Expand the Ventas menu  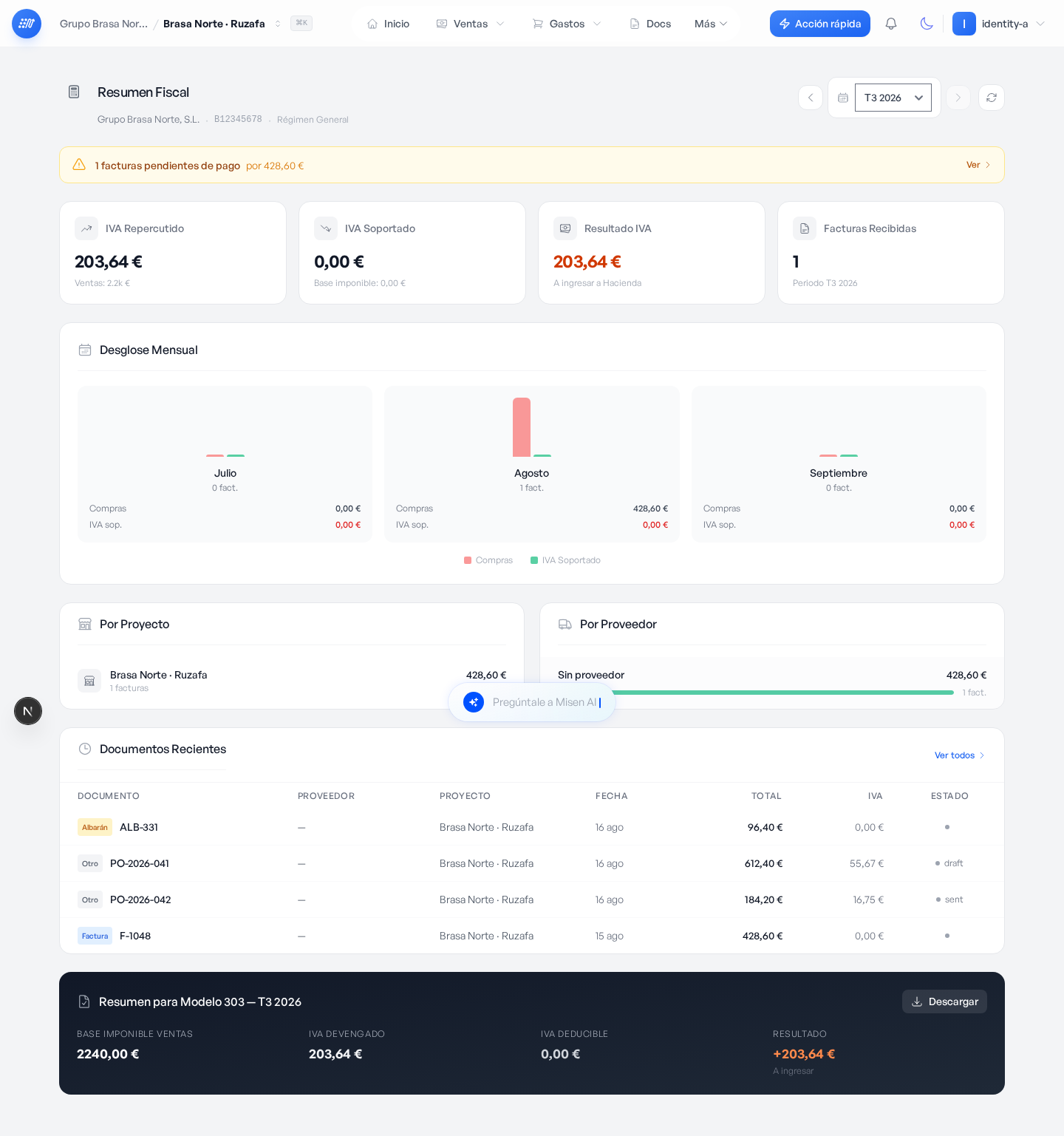click(471, 24)
